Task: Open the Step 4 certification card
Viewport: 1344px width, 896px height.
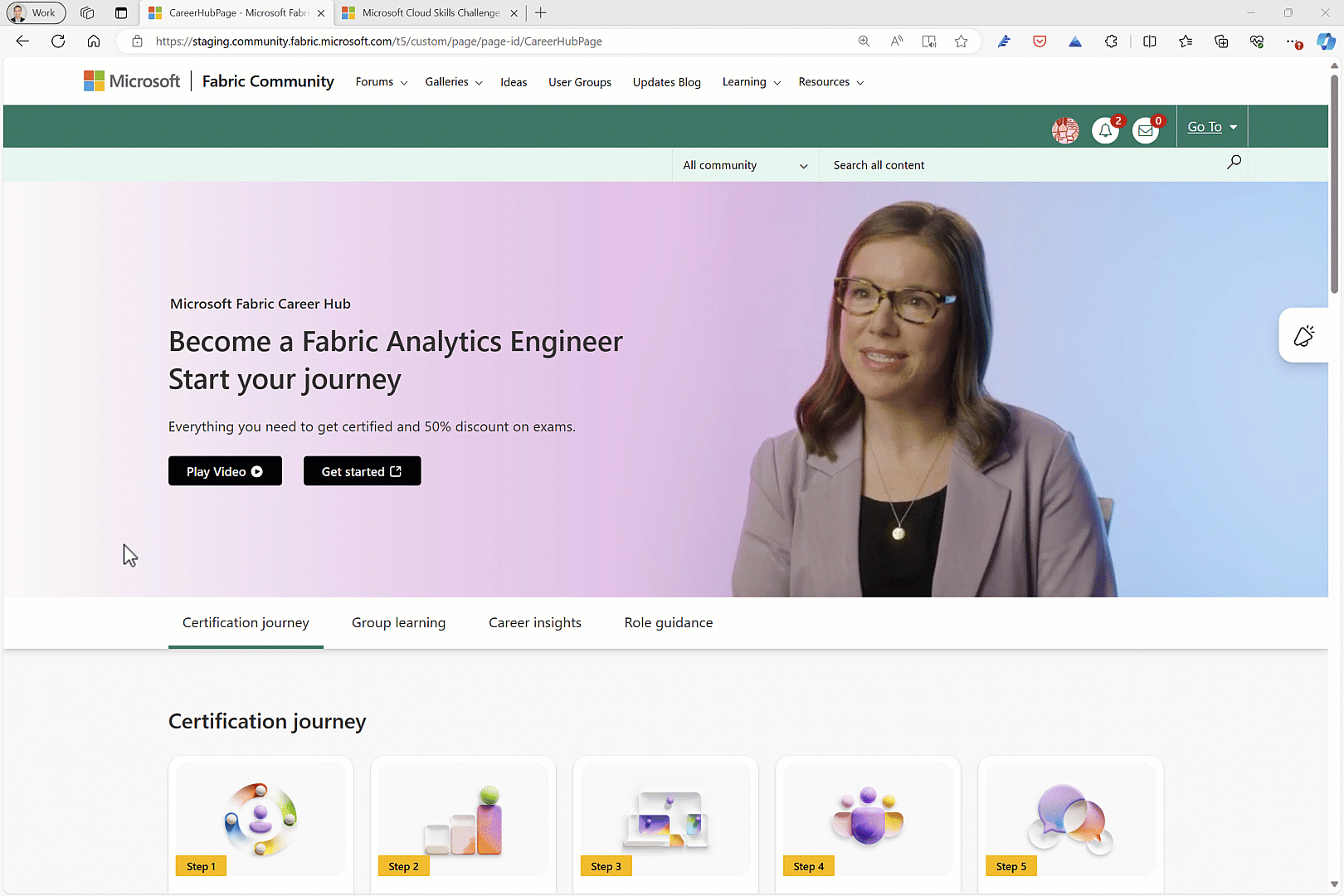Action: pos(868,825)
